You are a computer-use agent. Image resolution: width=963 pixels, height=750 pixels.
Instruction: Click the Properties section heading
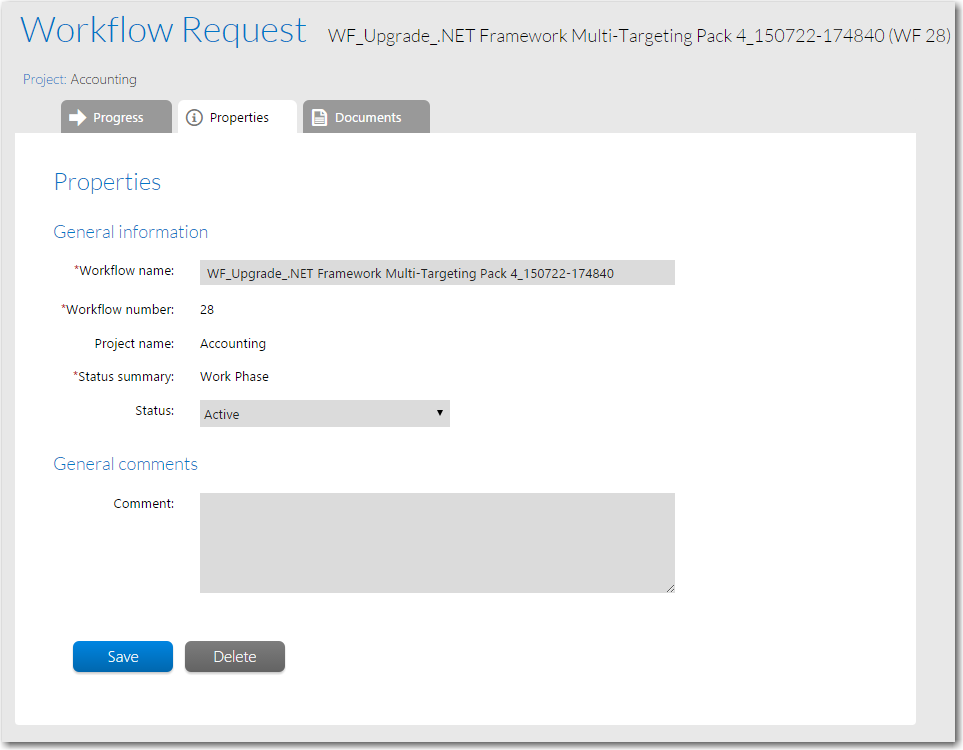pyautogui.click(x=107, y=182)
